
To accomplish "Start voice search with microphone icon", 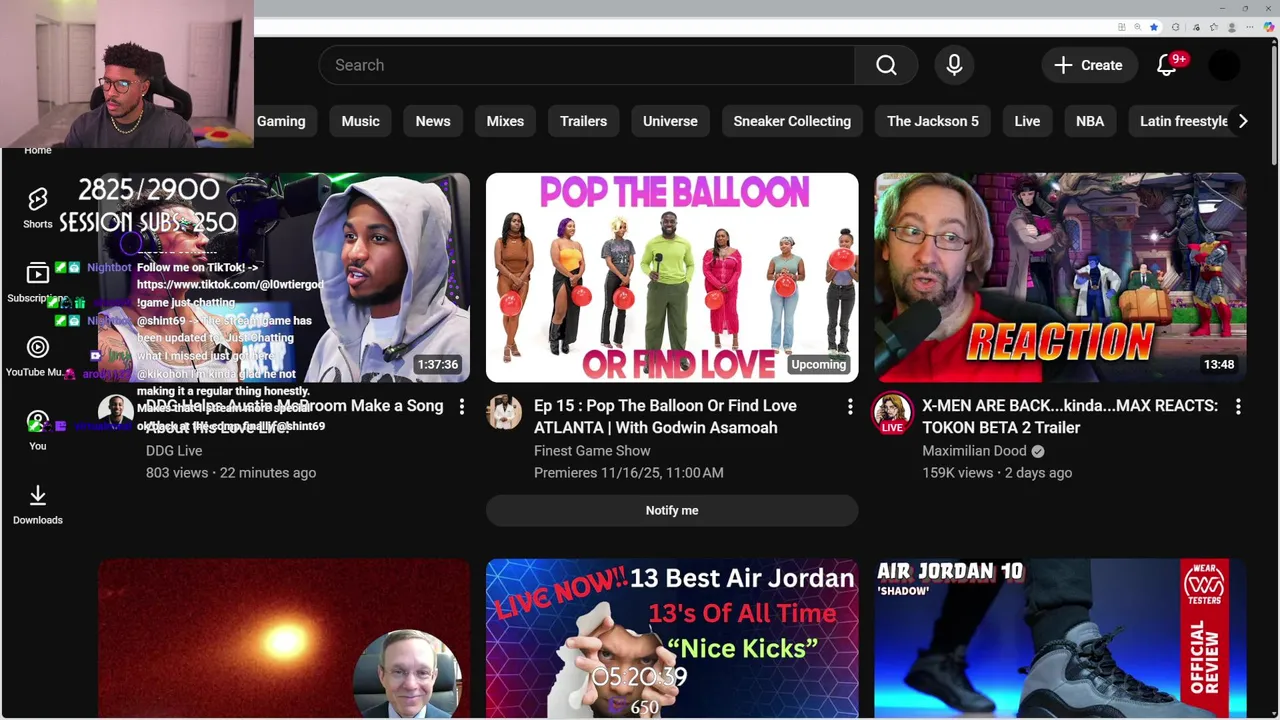I will pos(954,65).
